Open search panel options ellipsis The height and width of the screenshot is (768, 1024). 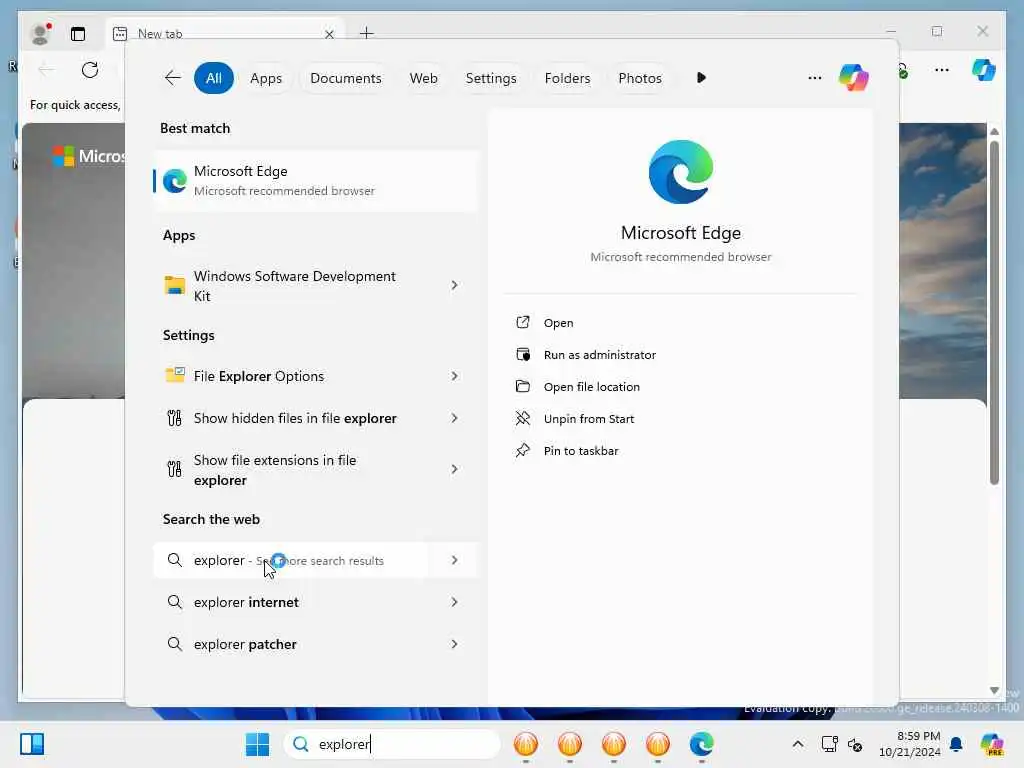(x=814, y=78)
